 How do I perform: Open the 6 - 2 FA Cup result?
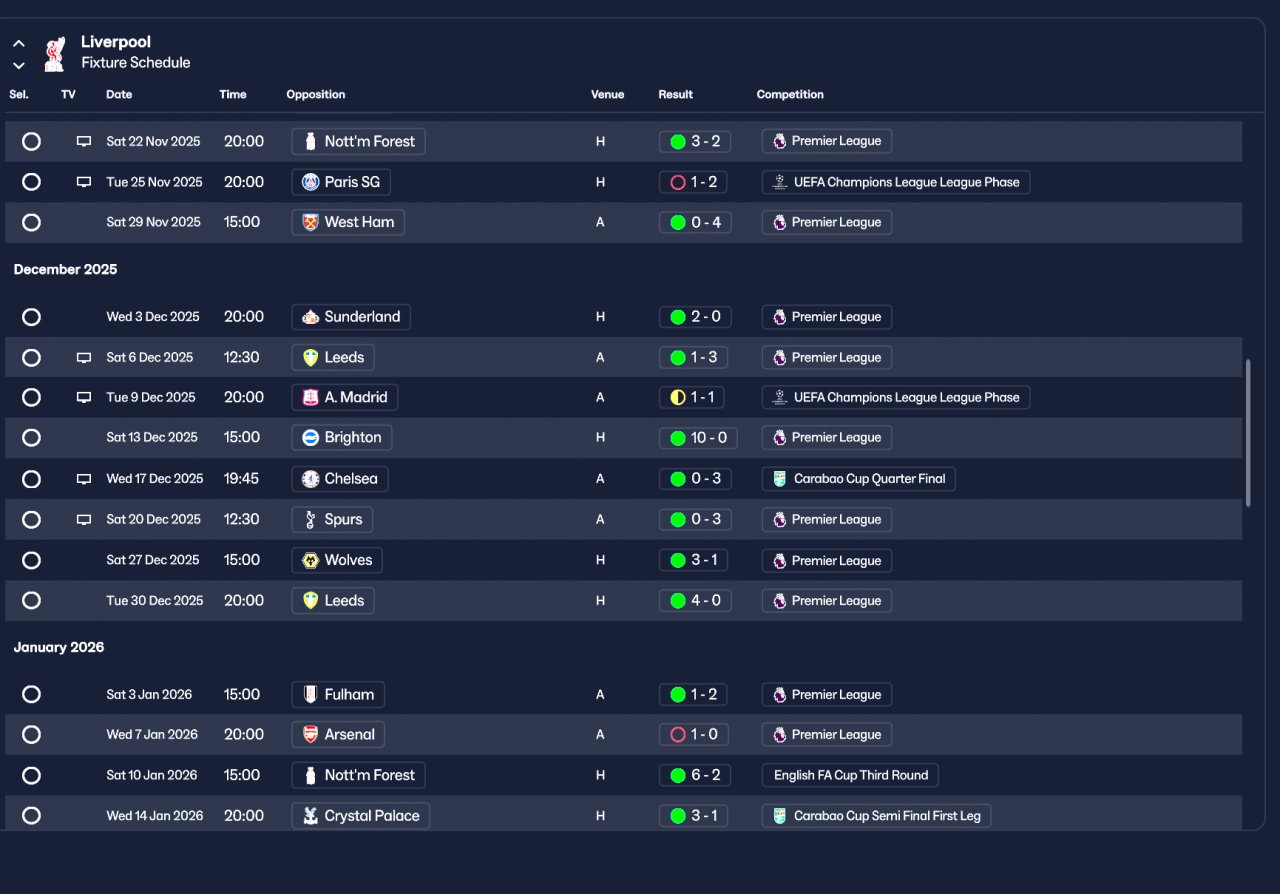695,775
